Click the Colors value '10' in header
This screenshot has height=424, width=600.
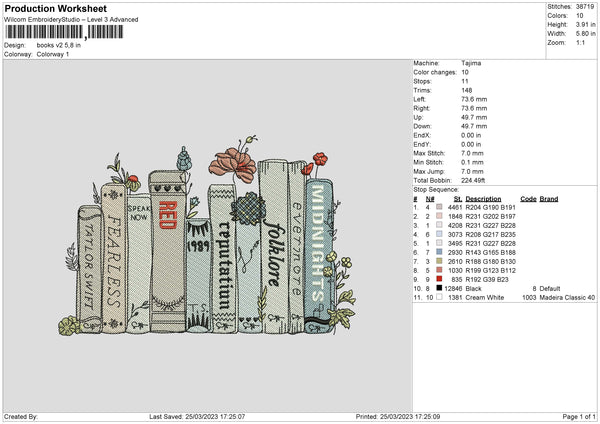579,16
